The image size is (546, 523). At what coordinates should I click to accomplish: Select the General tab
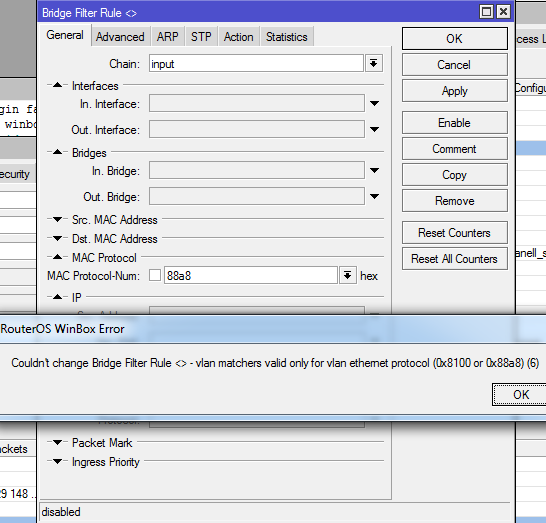65,35
